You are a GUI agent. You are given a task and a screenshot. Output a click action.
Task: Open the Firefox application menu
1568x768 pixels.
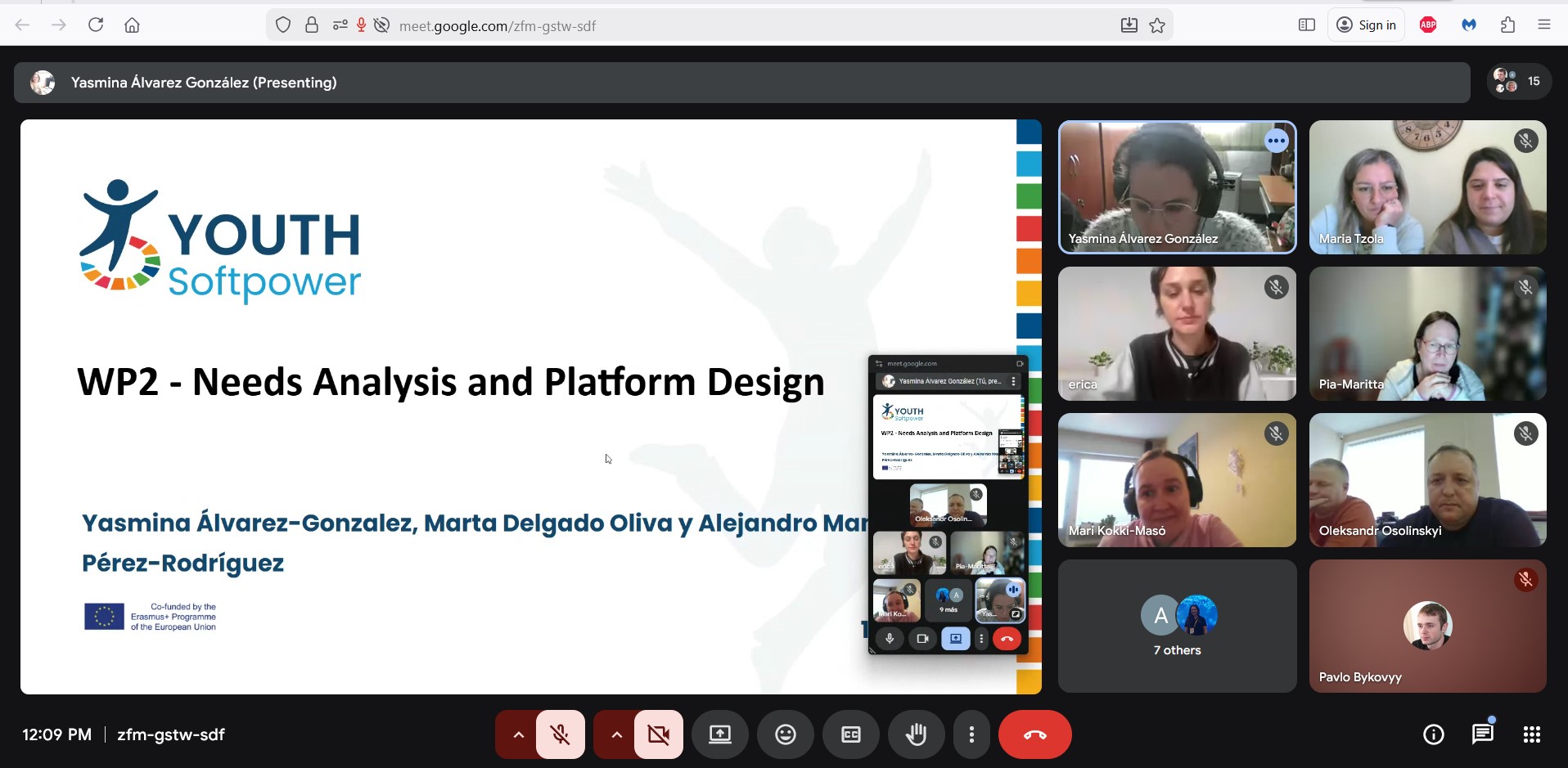tap(1544, 25)
